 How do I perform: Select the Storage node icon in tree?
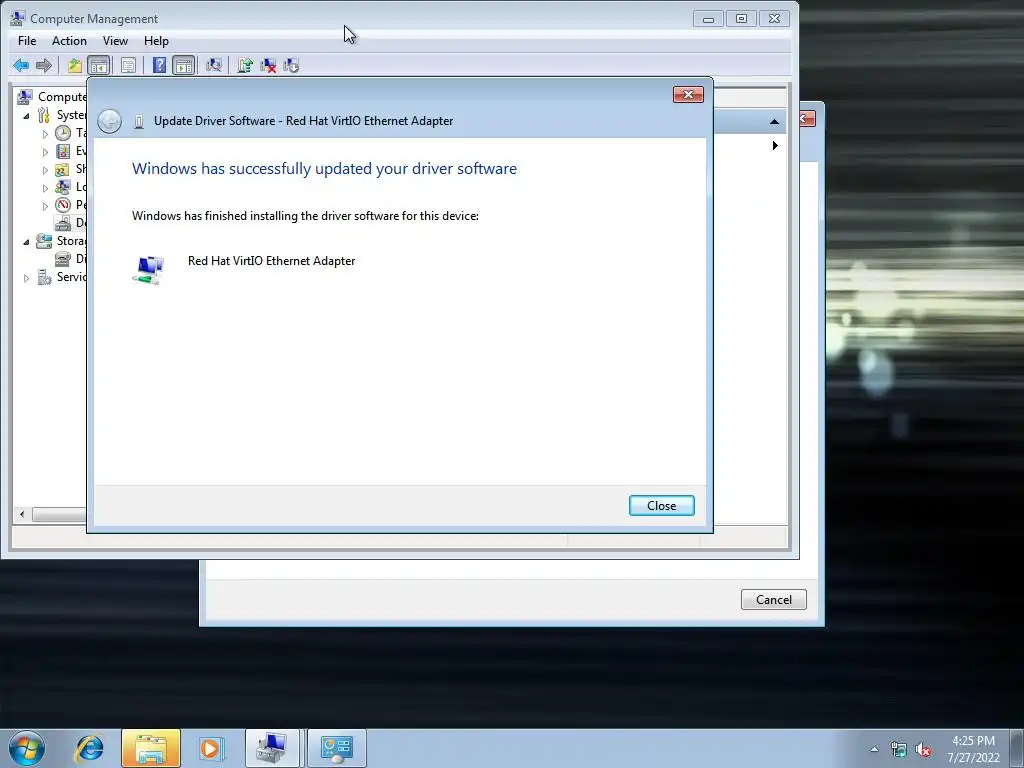click(x=44, y=241)
